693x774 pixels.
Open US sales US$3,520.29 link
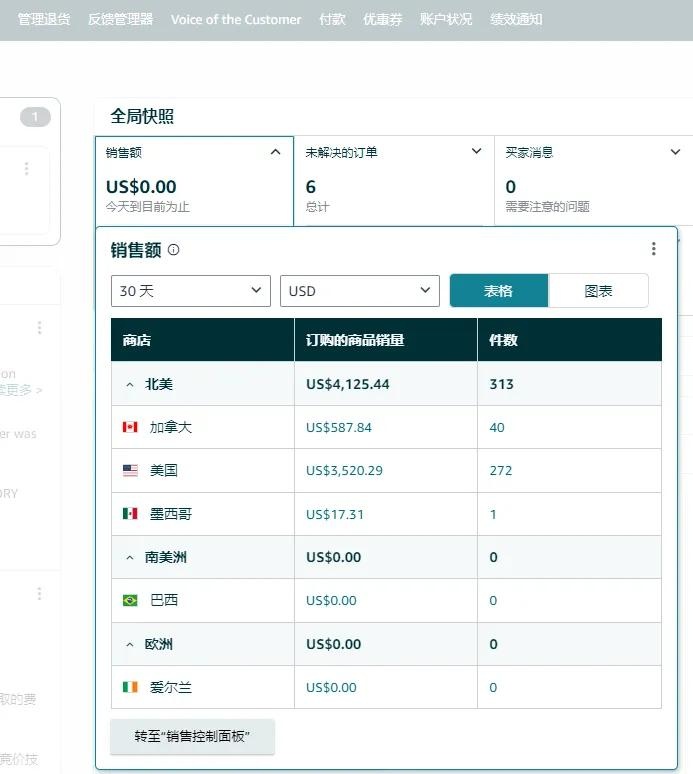(344, 470)
